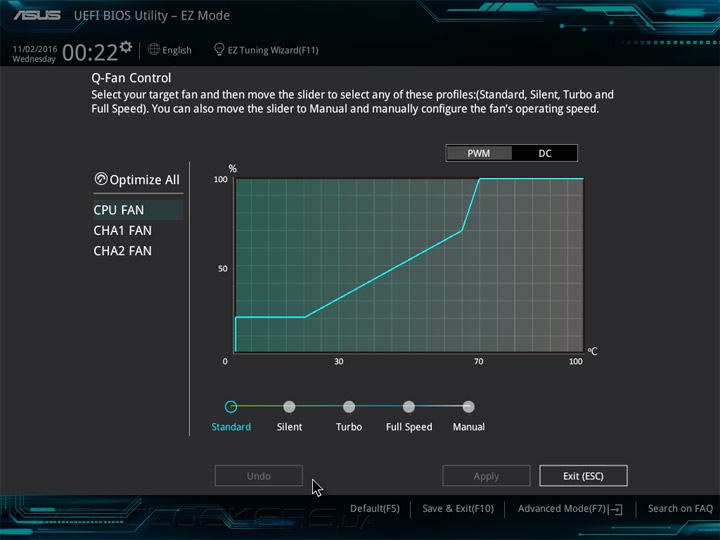Click the Apply button
Viewport: 720px width, 540px height.
coord(486,476)
